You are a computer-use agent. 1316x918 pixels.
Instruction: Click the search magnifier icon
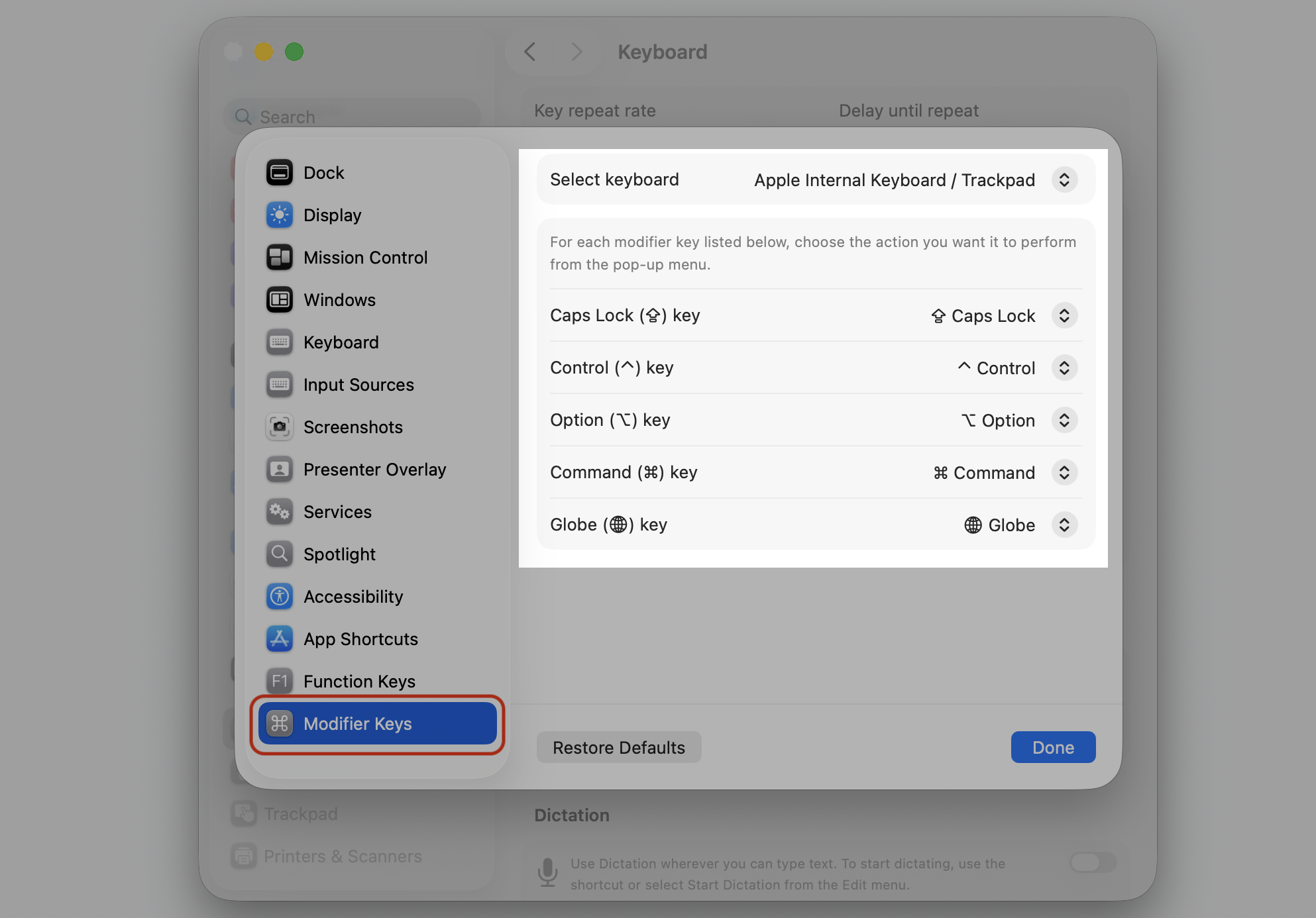[243, 117]
